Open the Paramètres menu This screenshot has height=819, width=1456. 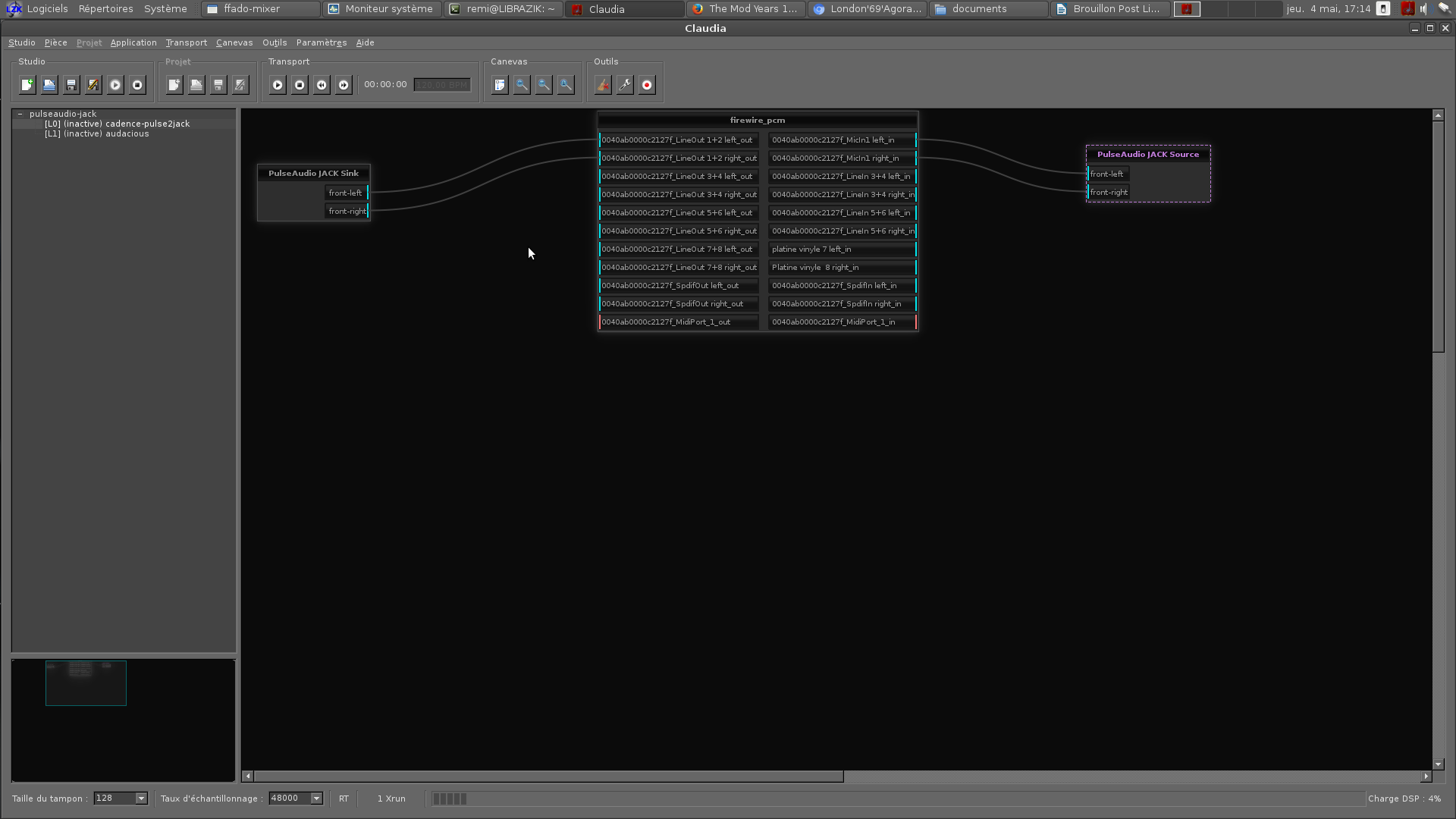click(321, 42)
